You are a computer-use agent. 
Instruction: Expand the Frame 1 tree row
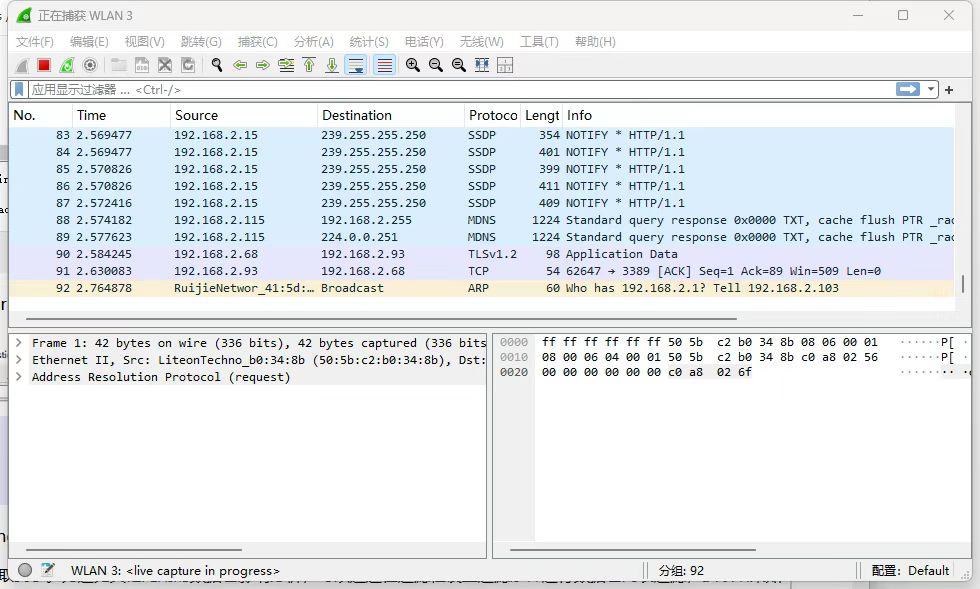(x=19, y=343)
